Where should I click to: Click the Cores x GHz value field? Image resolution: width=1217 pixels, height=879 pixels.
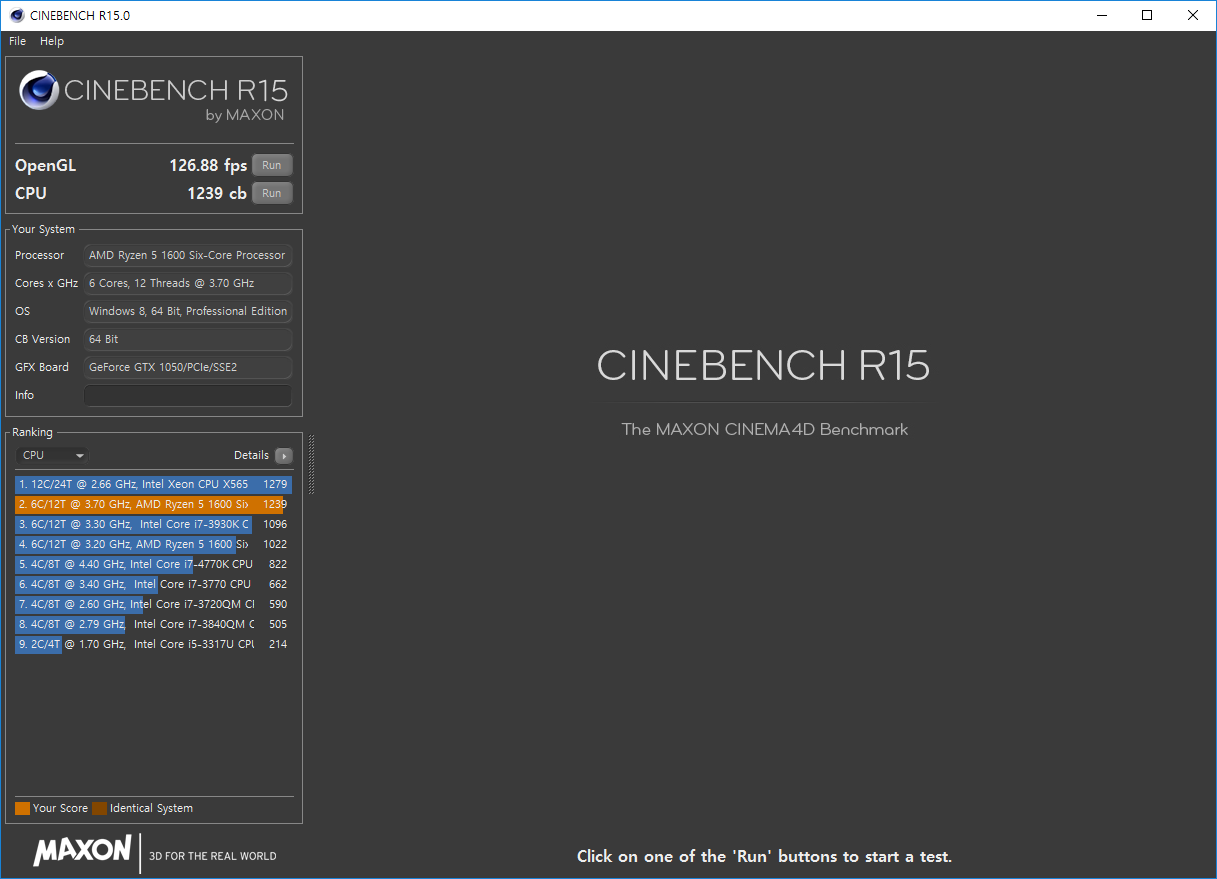point(188,283)
